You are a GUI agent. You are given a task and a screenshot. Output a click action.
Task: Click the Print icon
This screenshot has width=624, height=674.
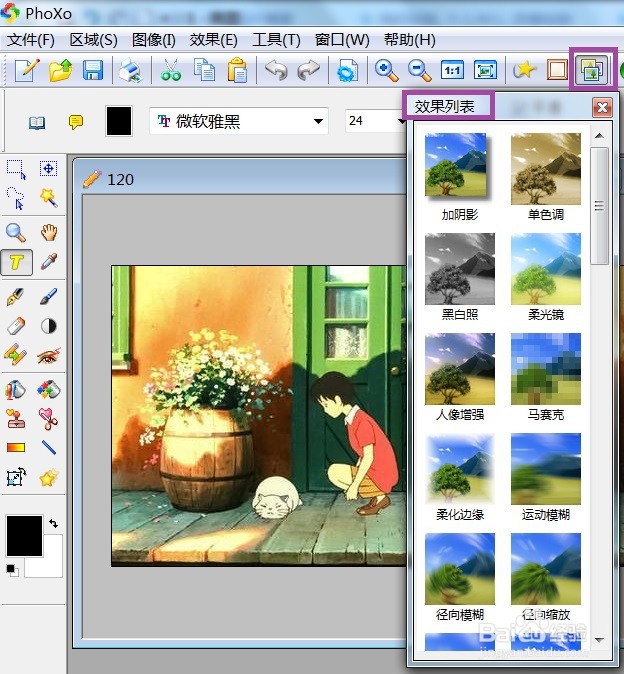click(130, 70)
